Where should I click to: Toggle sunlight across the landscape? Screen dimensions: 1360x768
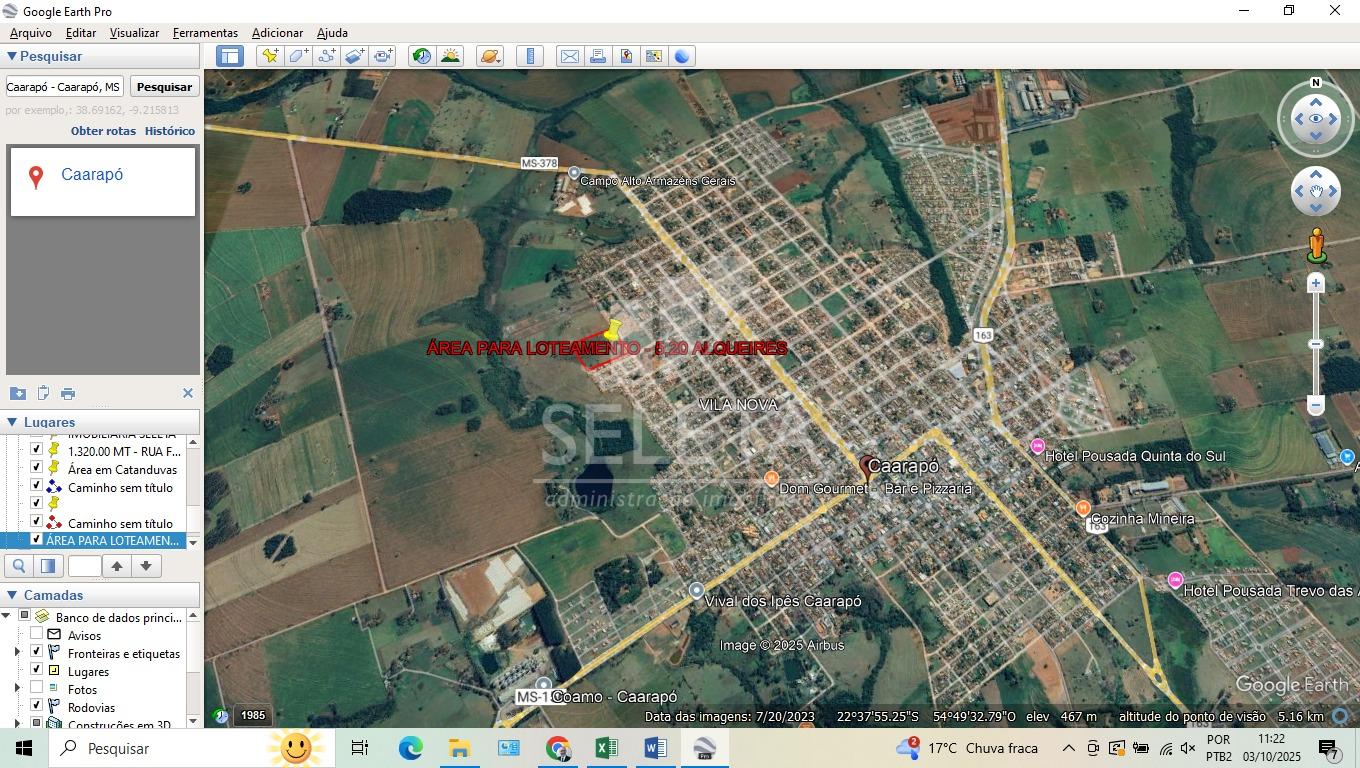coord(450,56)
